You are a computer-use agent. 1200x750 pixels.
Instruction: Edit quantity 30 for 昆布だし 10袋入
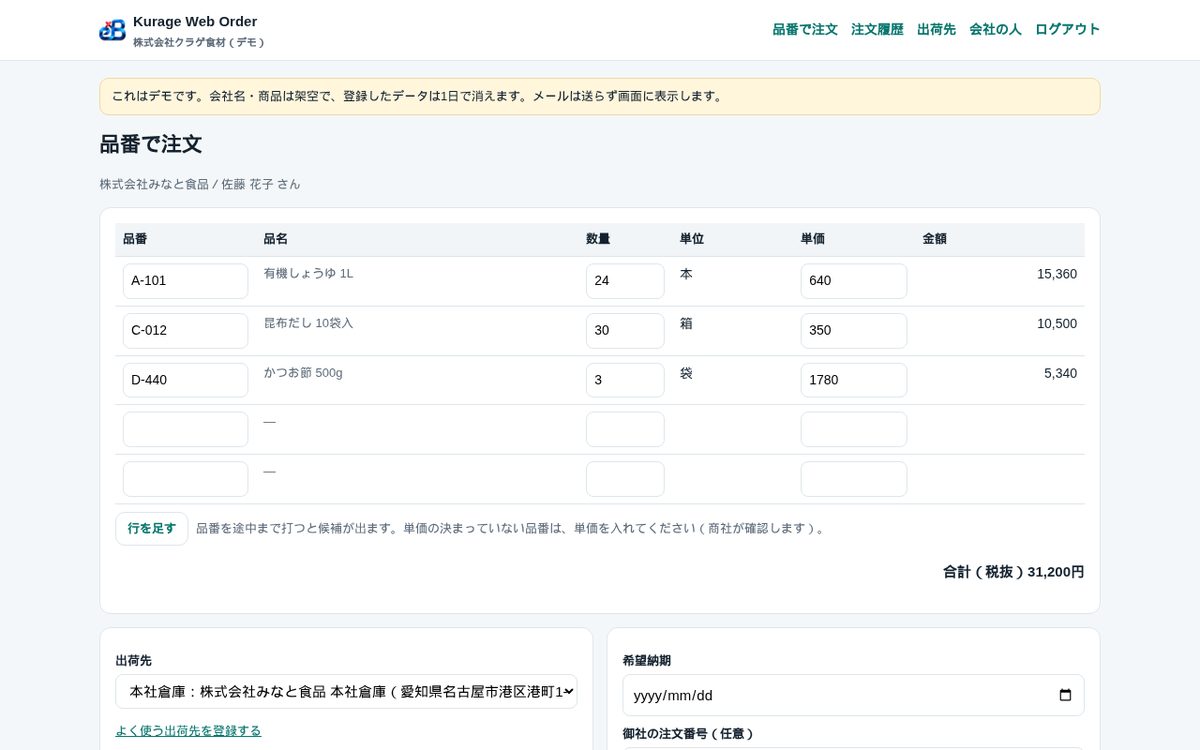click(x=625, y=331)
